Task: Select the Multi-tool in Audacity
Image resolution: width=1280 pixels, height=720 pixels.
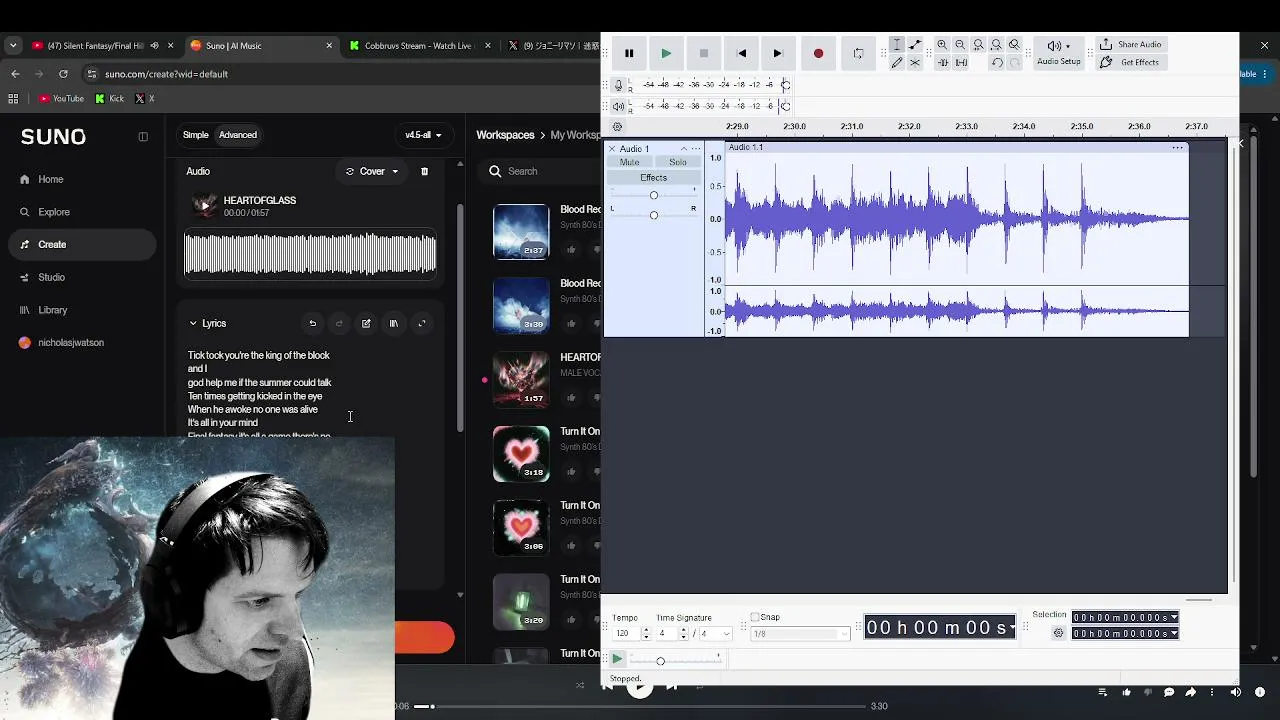Action: 915,62
